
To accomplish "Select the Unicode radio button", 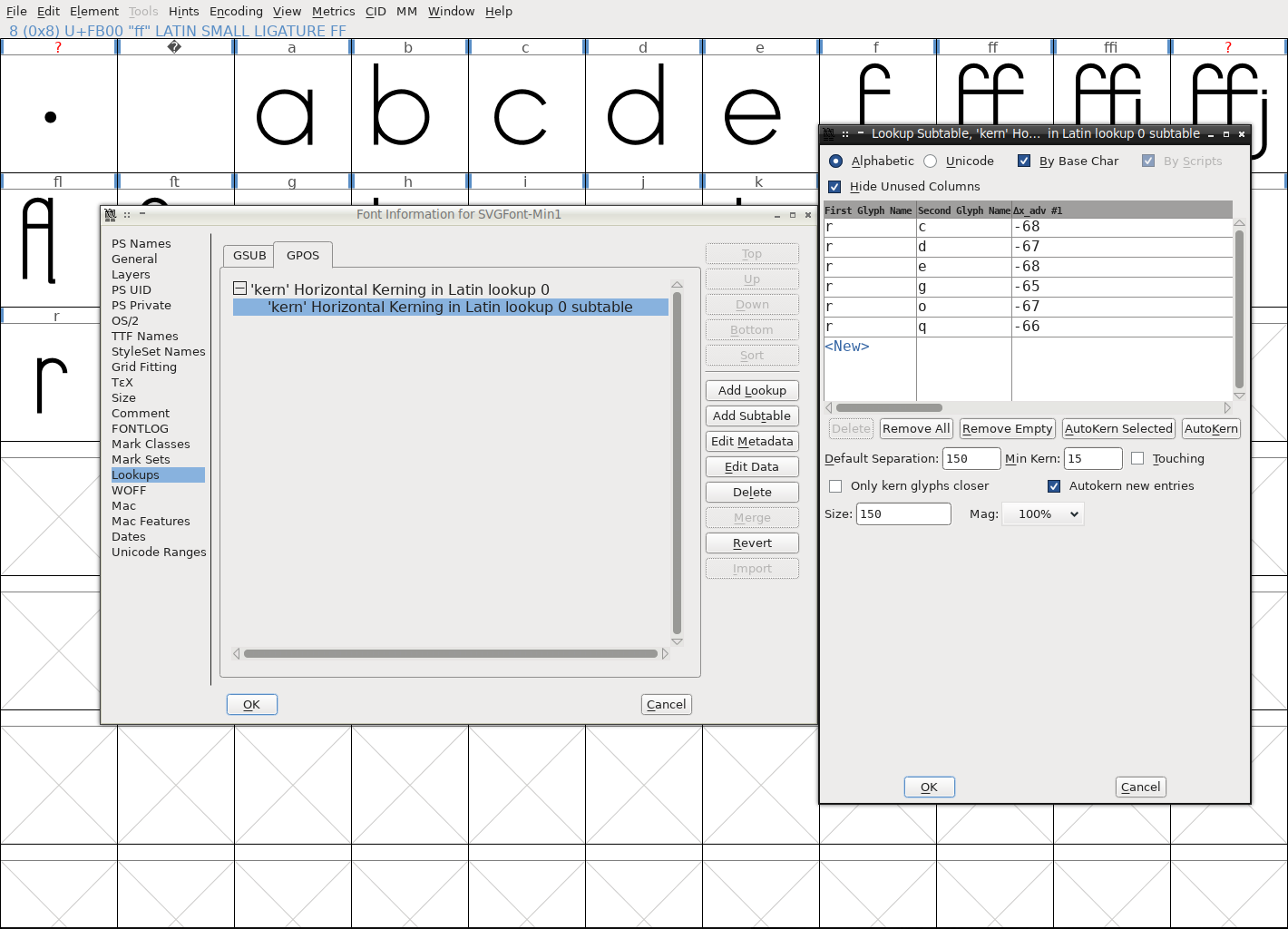I will click(x=931, y=161).
